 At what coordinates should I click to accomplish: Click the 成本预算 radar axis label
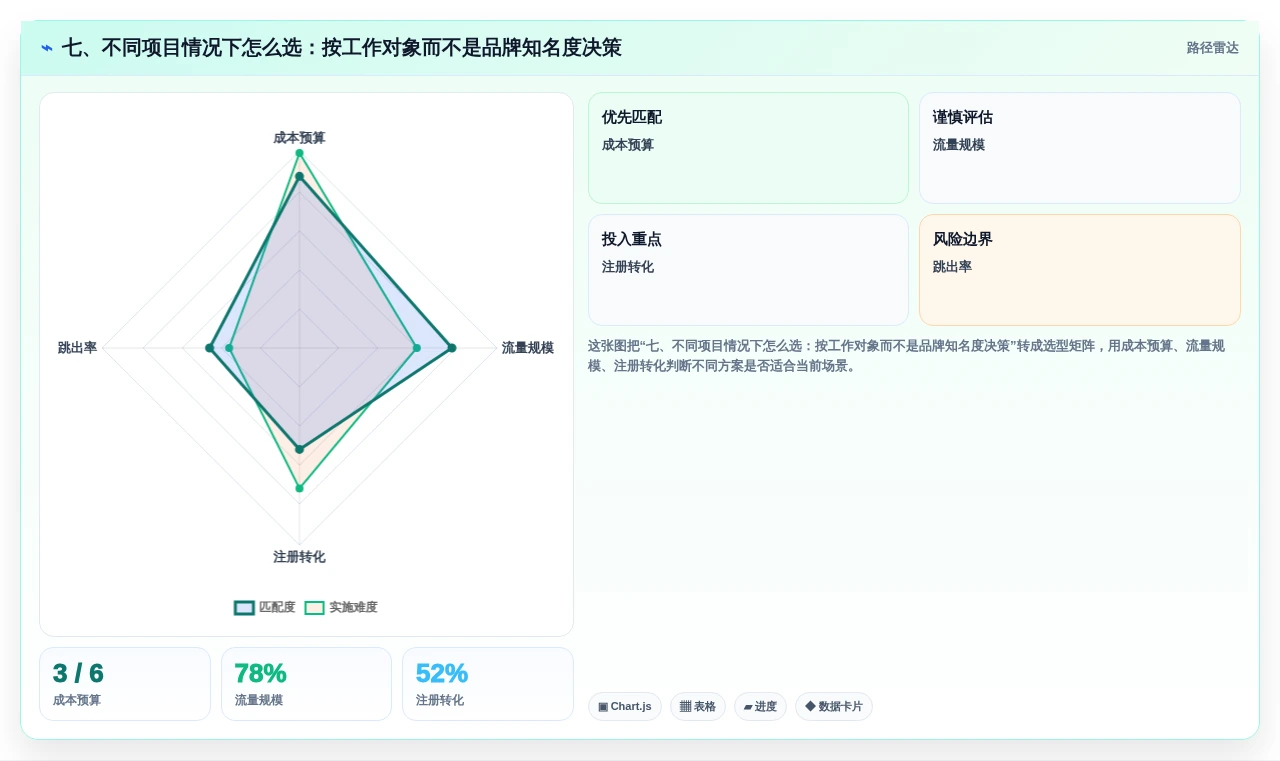[299, 138]
